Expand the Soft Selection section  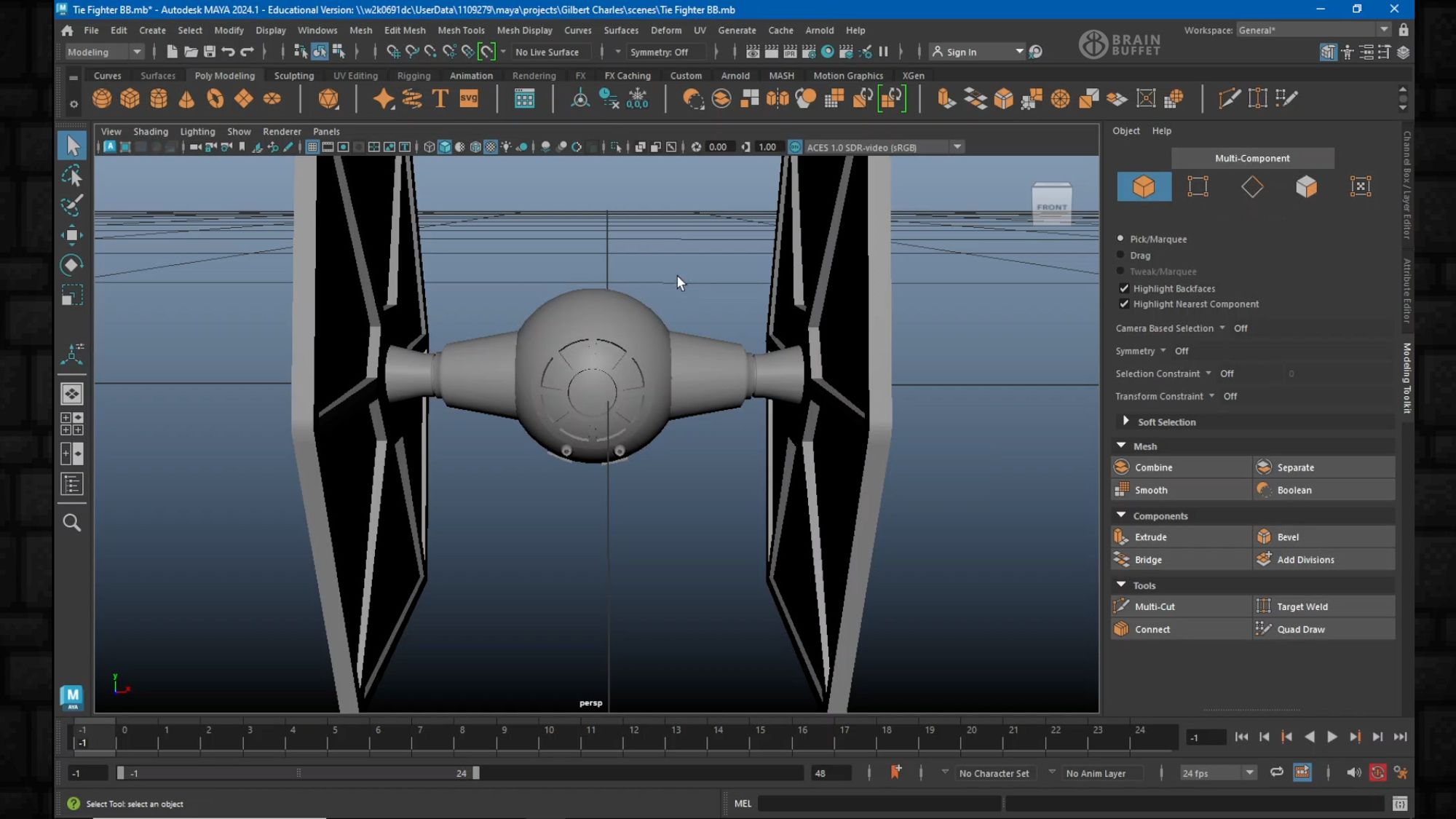click(1125, 422)
